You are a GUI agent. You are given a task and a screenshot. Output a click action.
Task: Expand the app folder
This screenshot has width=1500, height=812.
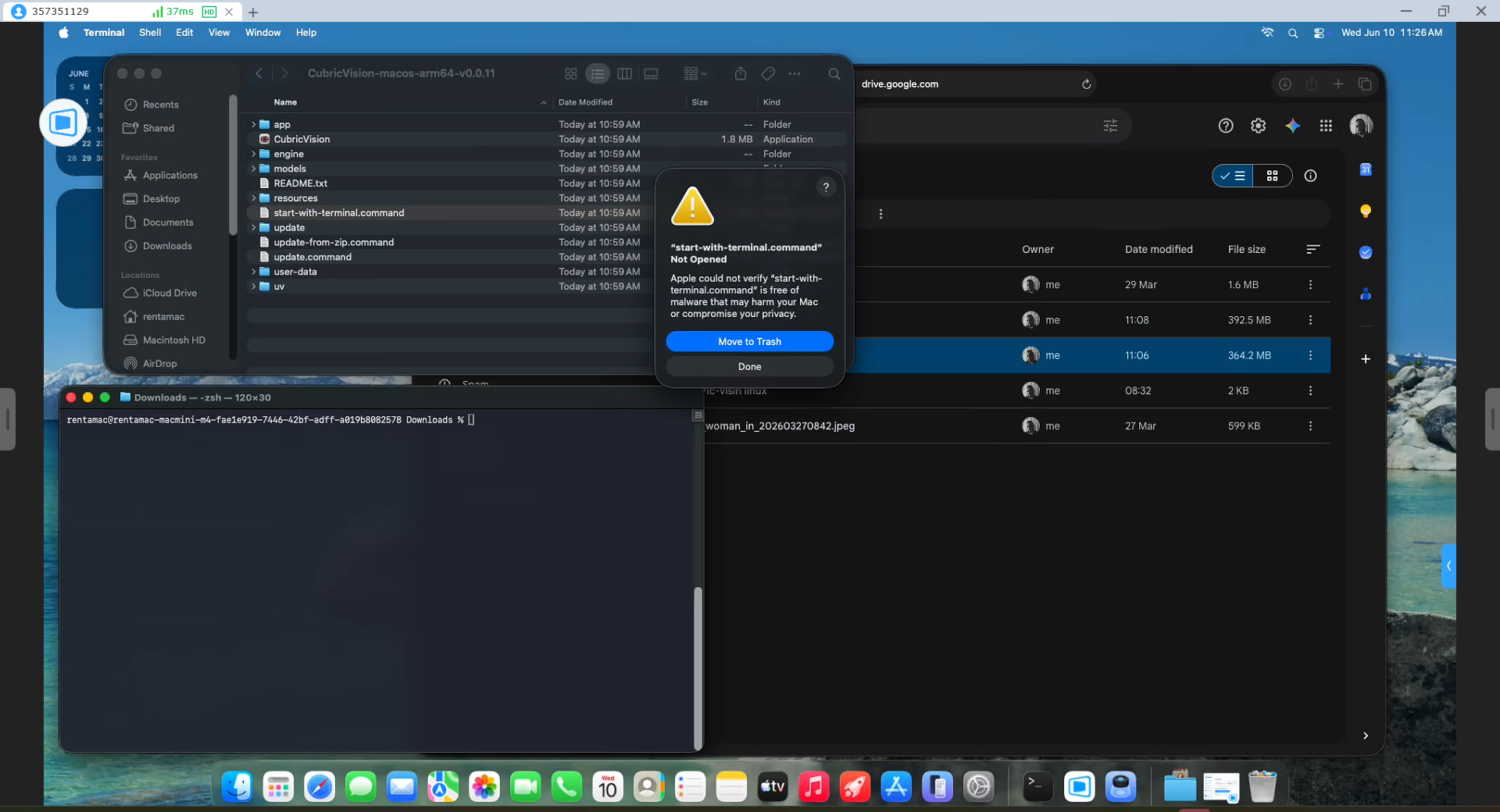point(253,124)
